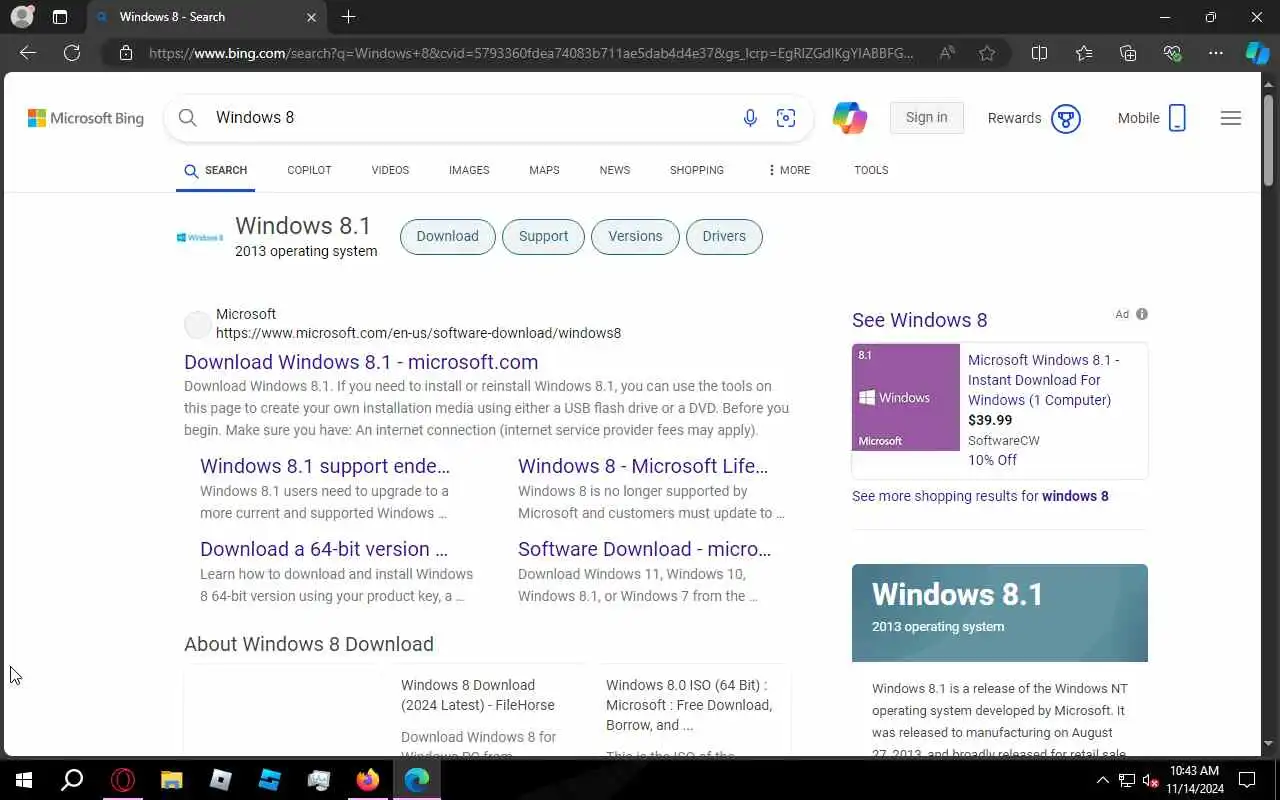This screenshot has width=1280, height=800.
Task: Show hidden tray icons chevron
Action: coord(1102,780)
